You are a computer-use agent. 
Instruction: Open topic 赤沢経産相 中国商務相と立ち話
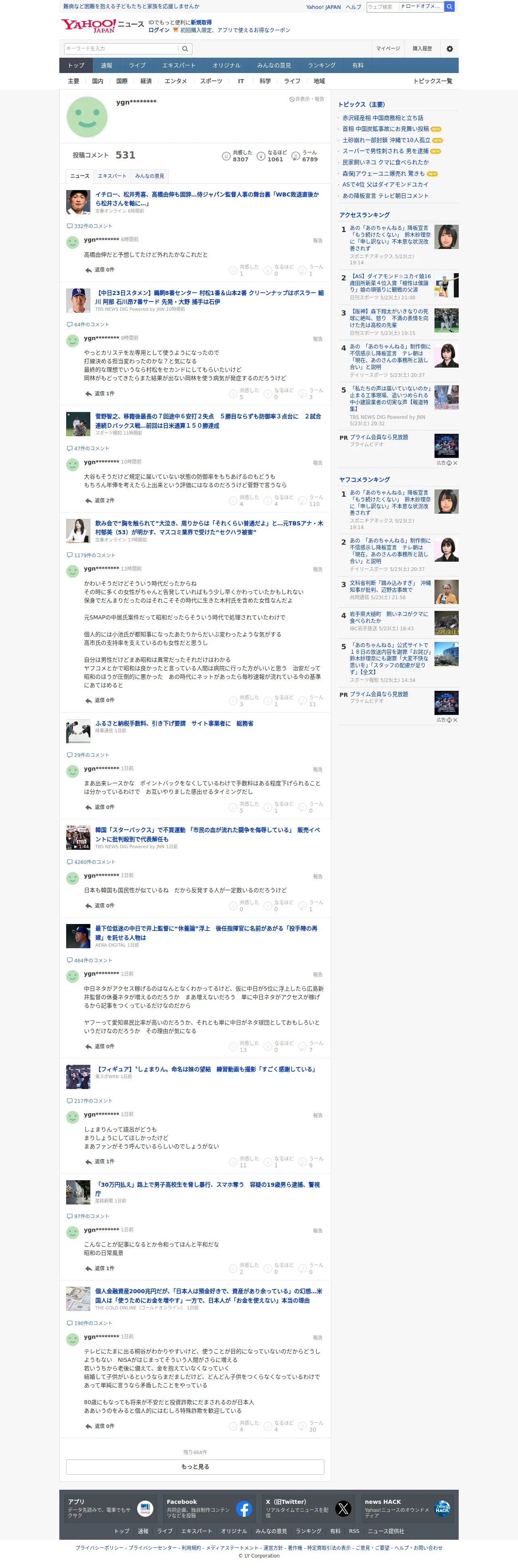click(x=383, y=118)
